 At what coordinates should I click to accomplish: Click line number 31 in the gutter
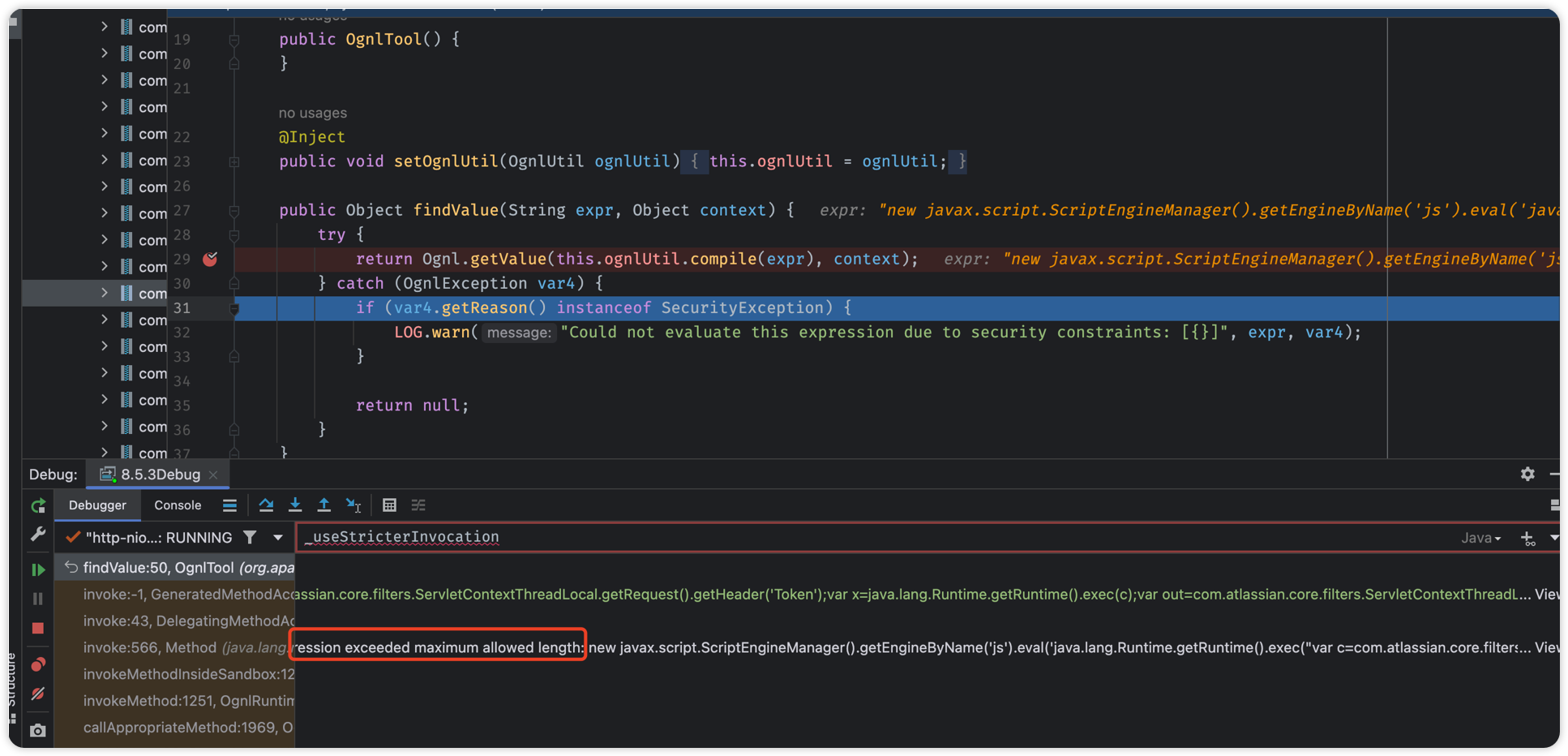(182, 308)
